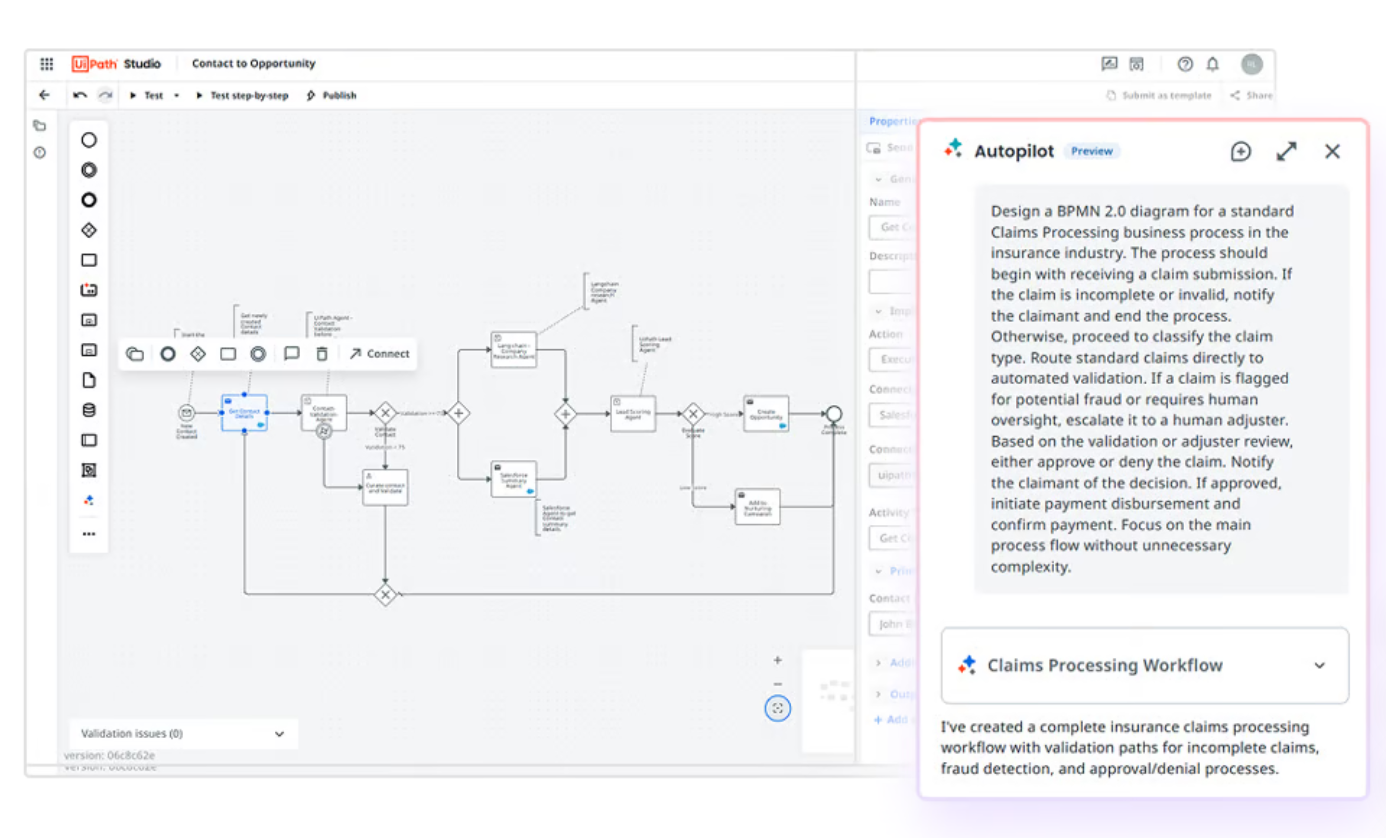Choose the data store cylinder icon
This screenshot has height=838, width=1386.
89,410
